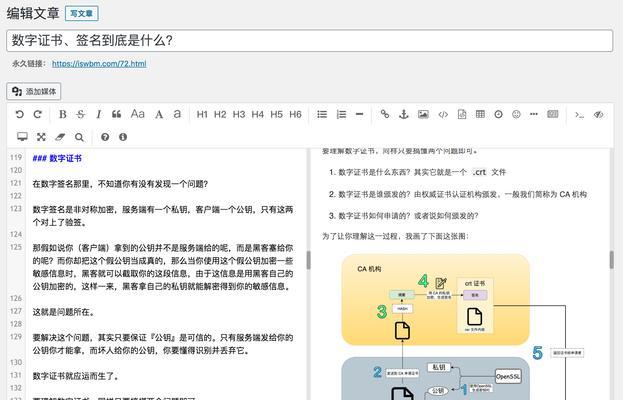Open full window preview monitor icon
This screenshot has height=400, width=623.
tap(22, 137)
